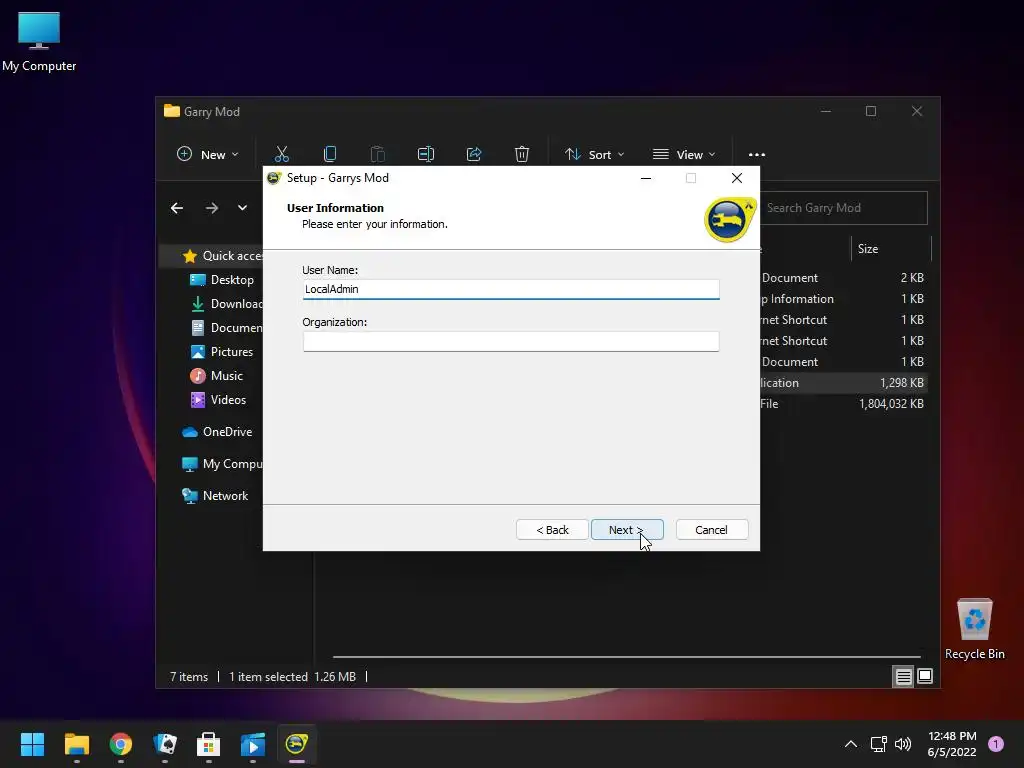Launch Google Chrome from the taskbar

coord(121,744)
